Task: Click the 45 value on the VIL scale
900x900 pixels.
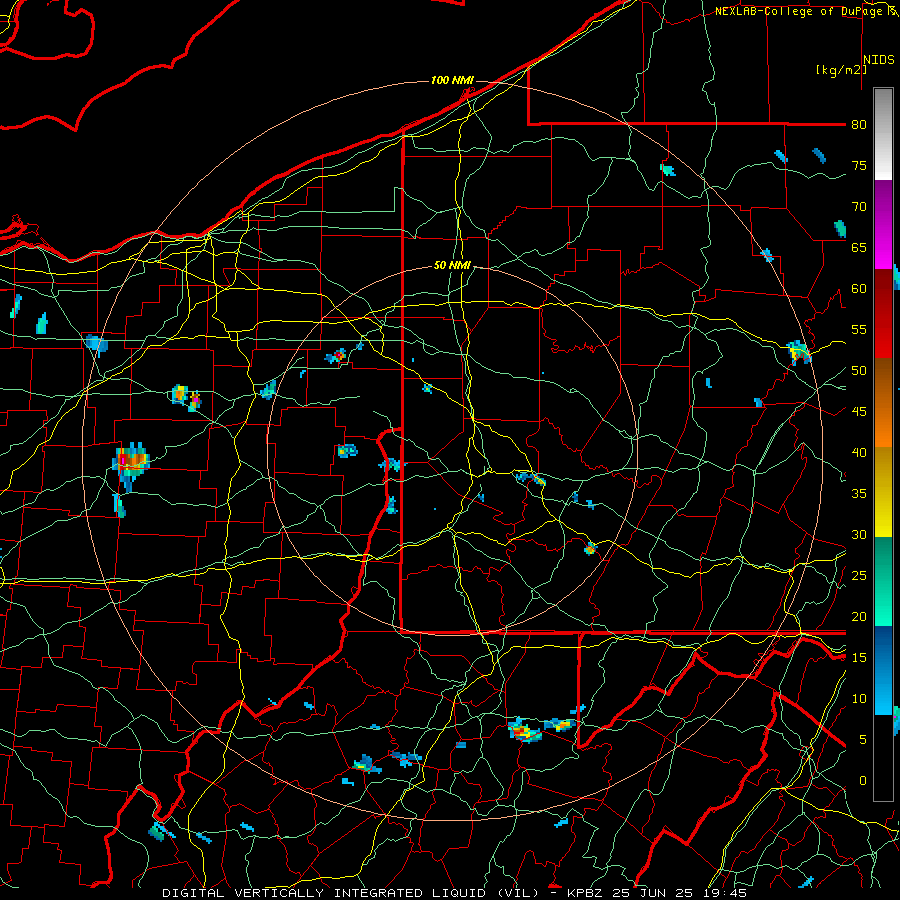Action: pos(859,412)
